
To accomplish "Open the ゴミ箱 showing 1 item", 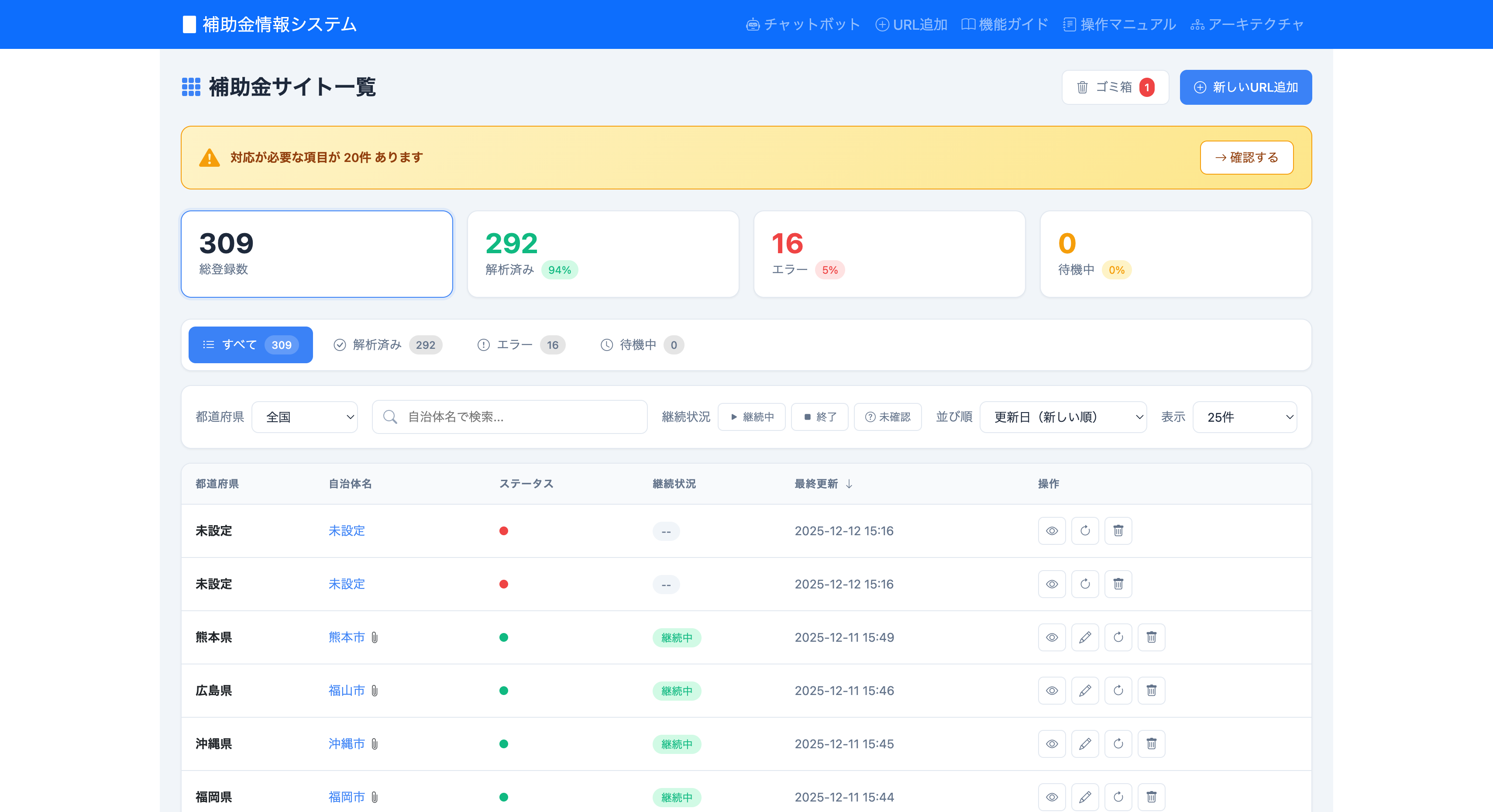I will (1114, 87).
